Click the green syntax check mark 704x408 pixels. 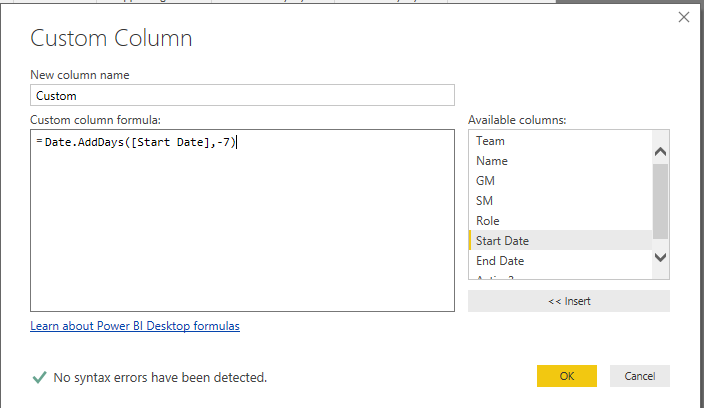40,377
